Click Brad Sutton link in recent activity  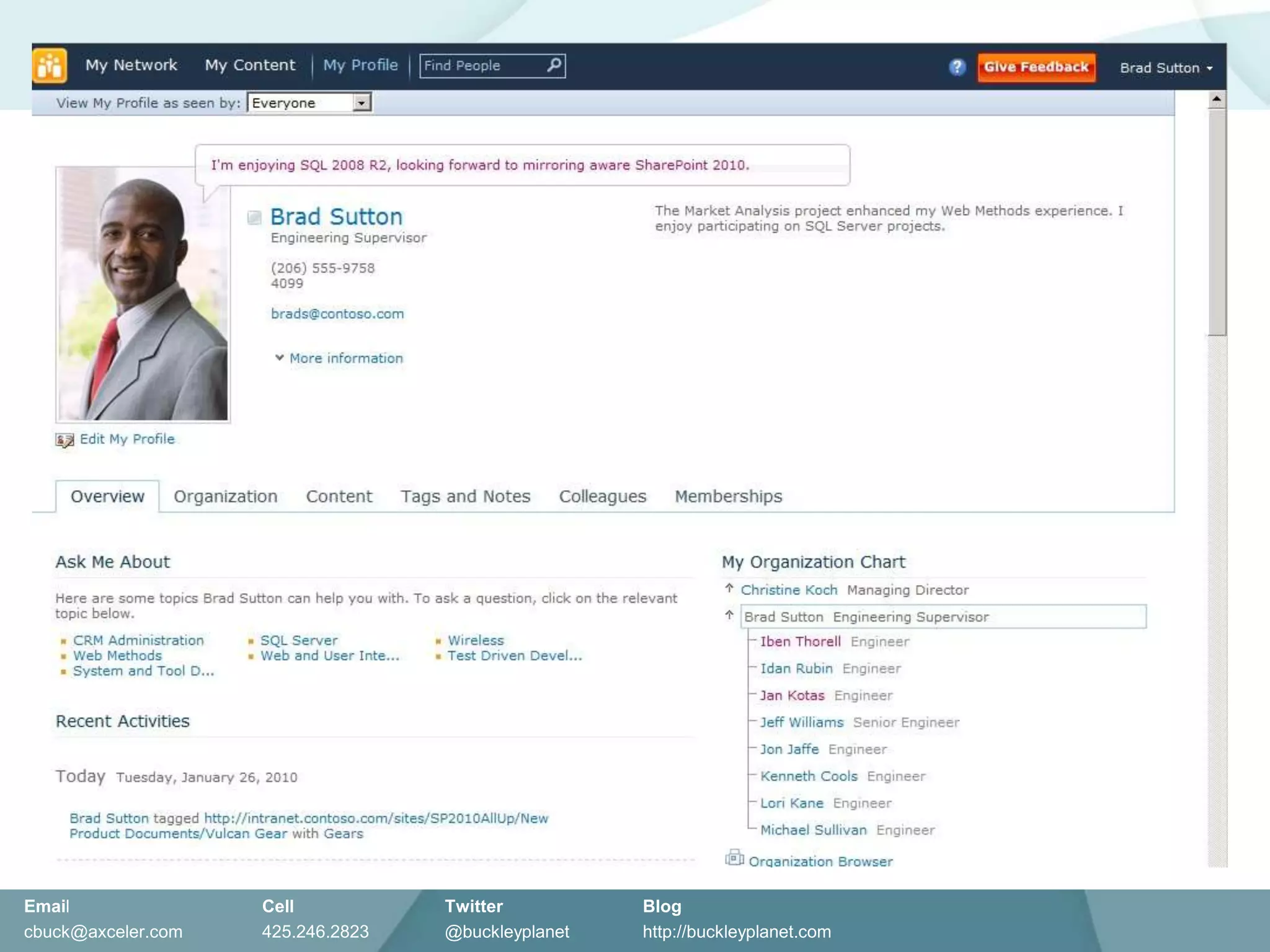109,818
